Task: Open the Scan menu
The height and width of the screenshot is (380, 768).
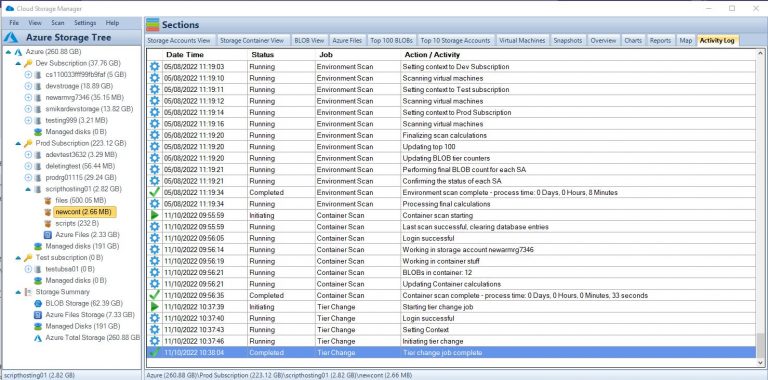Action: 58,23
